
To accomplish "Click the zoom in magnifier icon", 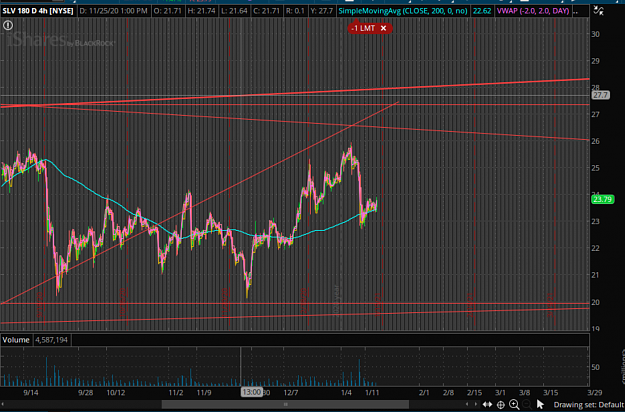I will pyautogui.click(x=514, y=404).
